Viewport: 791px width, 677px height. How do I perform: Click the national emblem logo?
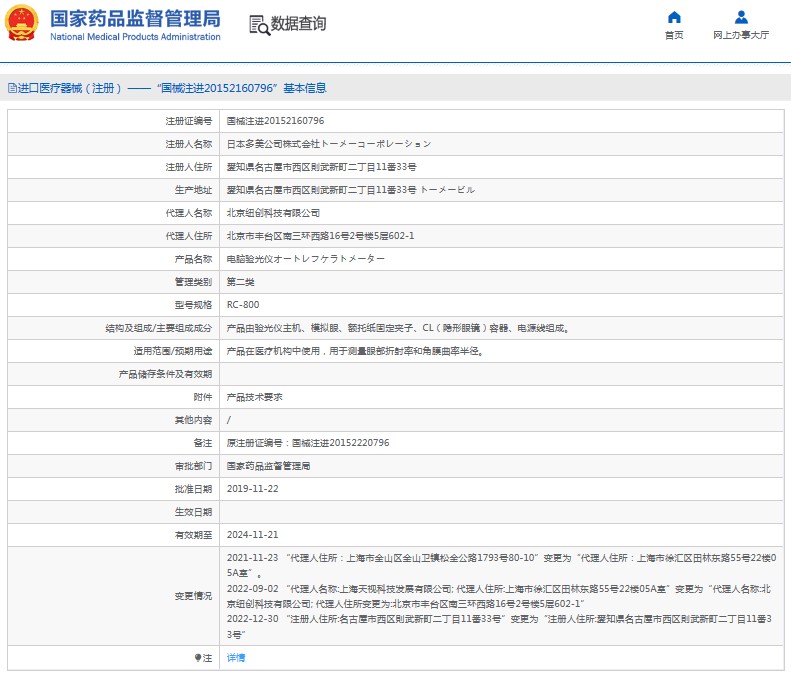click(21, 23)
